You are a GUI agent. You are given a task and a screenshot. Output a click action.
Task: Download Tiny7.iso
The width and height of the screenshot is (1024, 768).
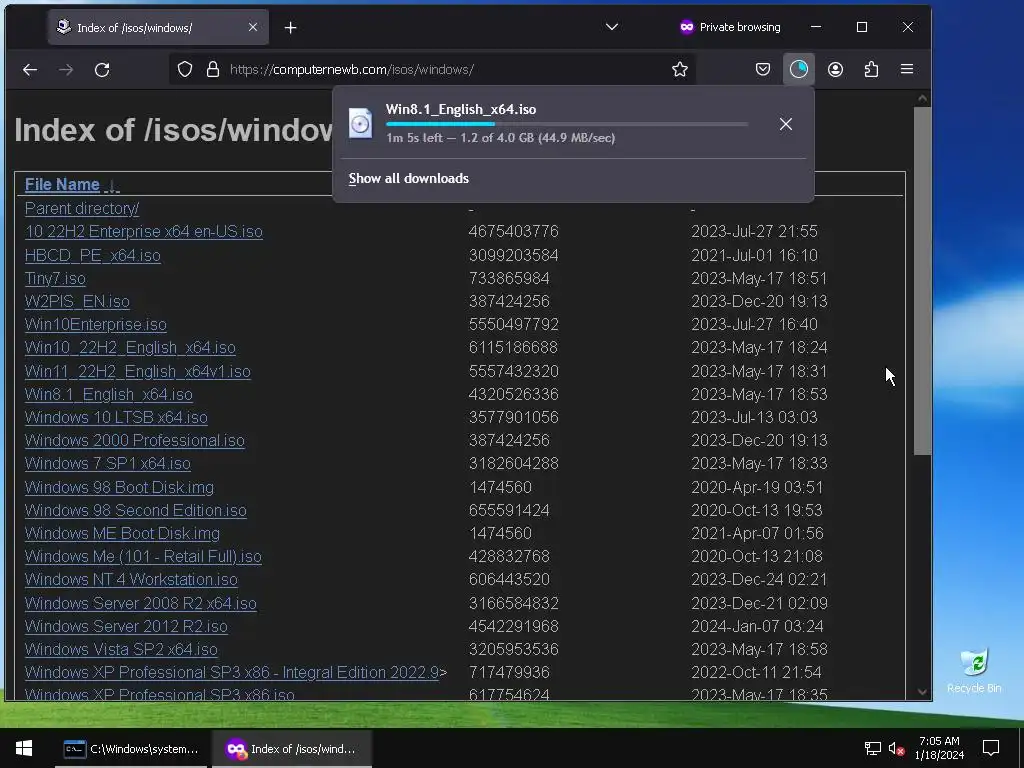[x=55, y=278]
